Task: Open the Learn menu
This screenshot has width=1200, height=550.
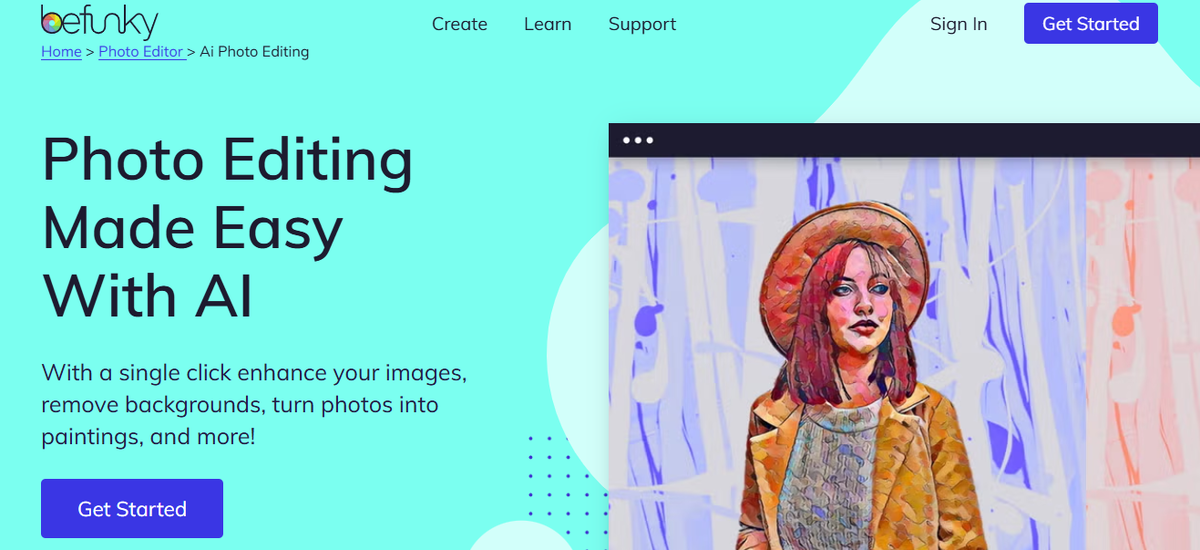Action: [548, 24]
